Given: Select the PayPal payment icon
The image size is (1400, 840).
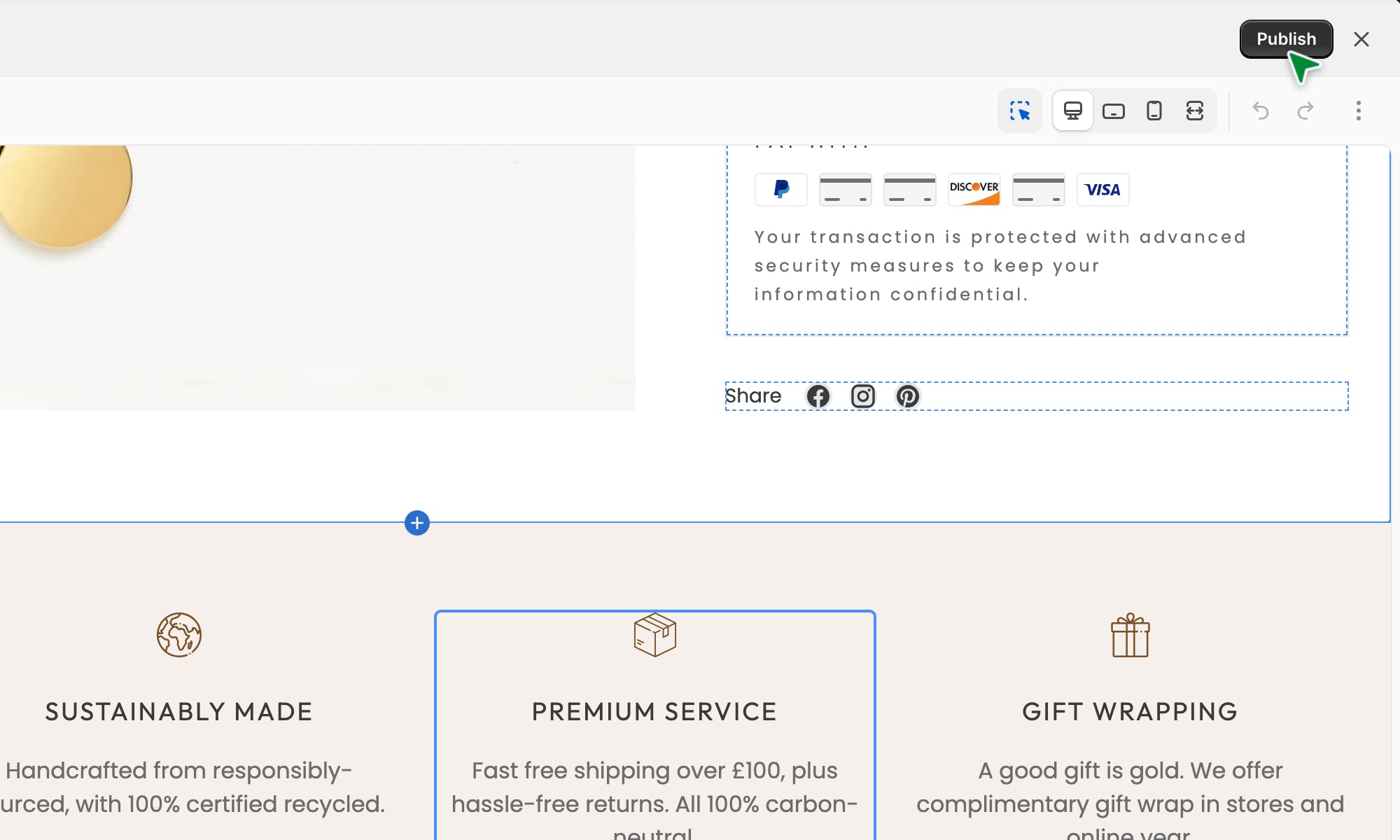Looking at the screenshot, I should [781, 190].
